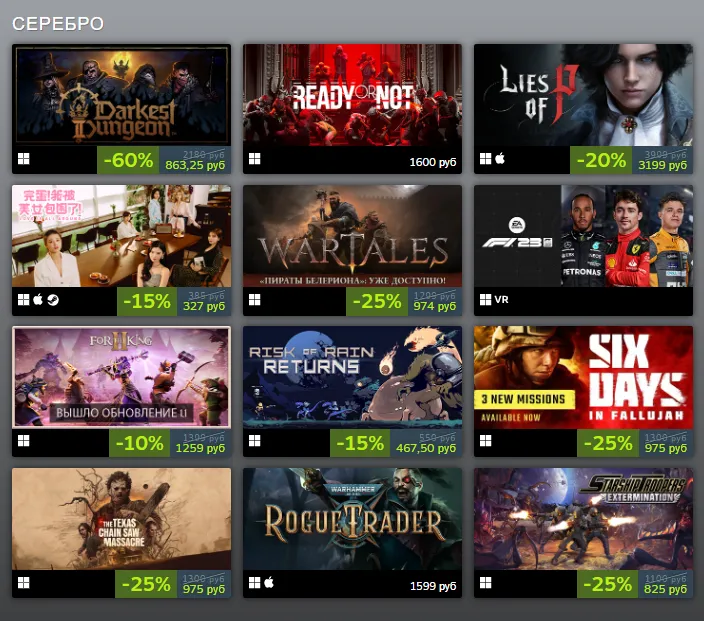Click the Apple icon under Lies of P
704x621 pixels.
[x=500, y=159]
